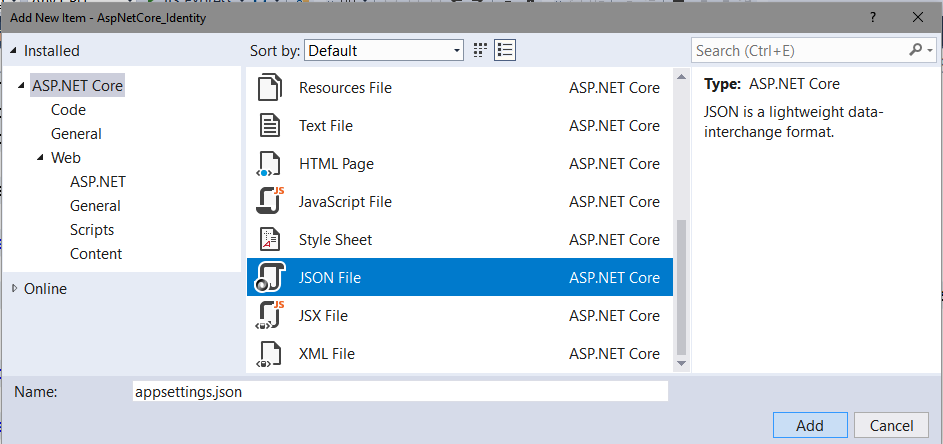Select the 'JavaScript File' row text
Screen dimensions: 943x444
click(345, 202)
